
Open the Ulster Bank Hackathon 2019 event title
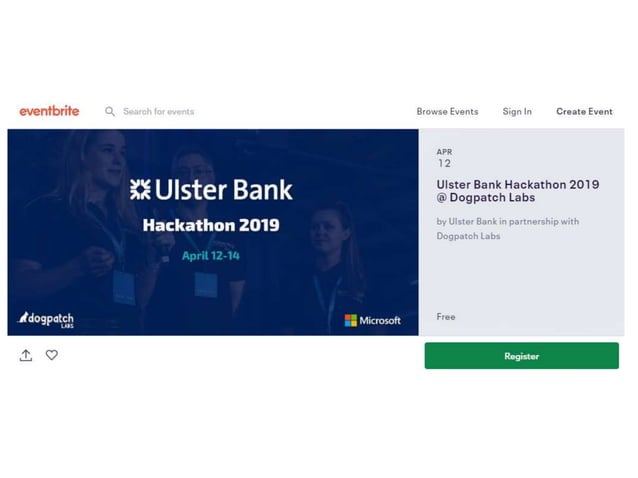click(x=518, y=191)
